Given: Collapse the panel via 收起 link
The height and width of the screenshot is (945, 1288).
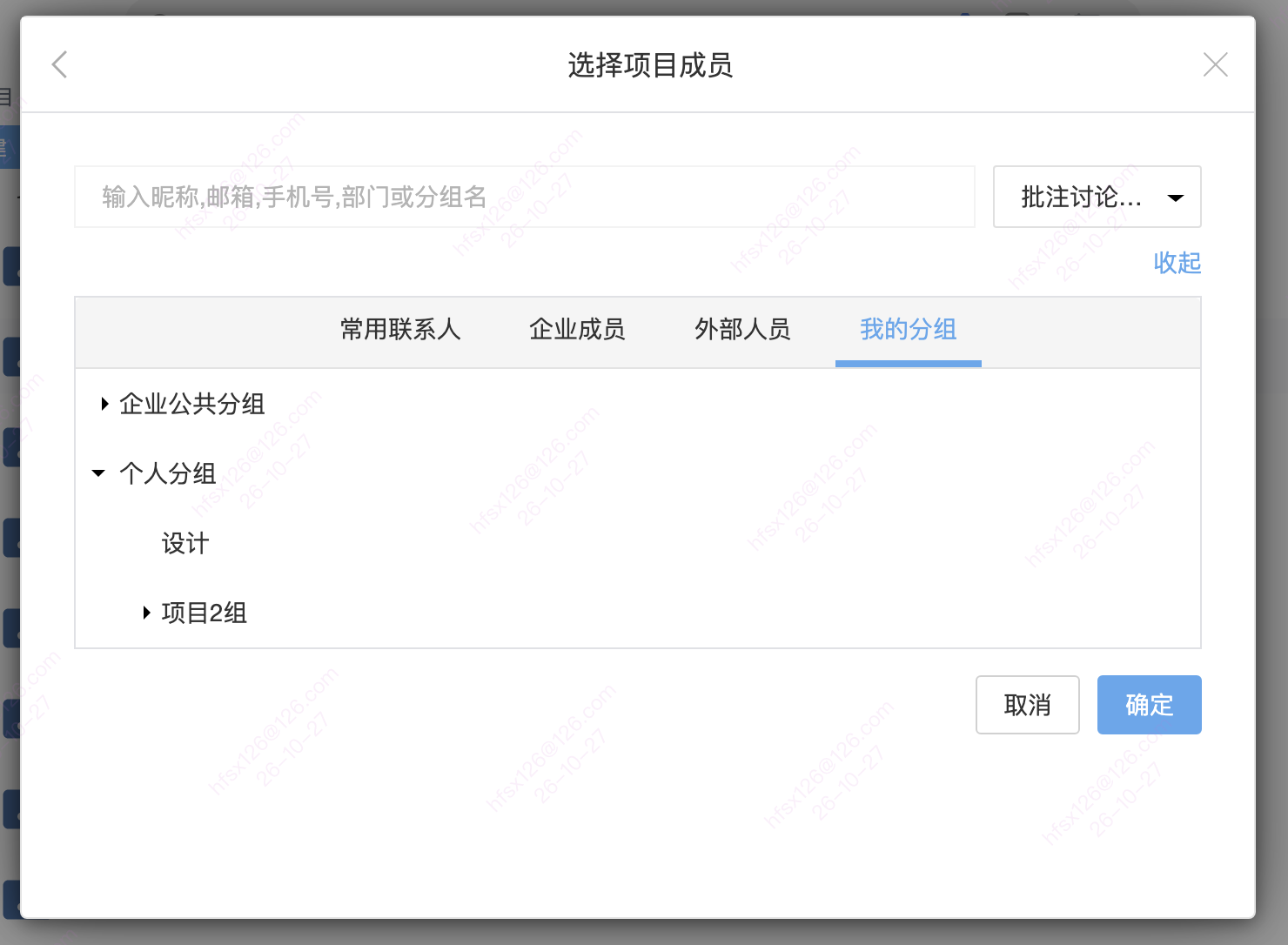Looking at the screenshot, I should [1177, 263].
